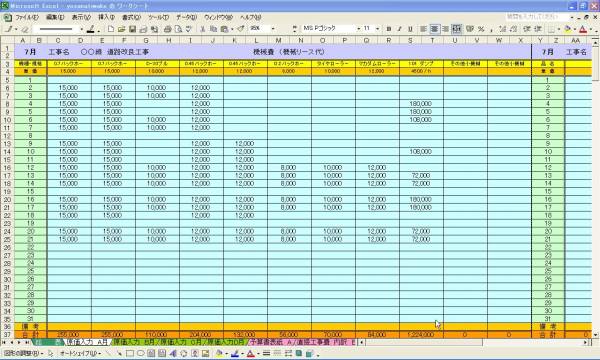This screenshot has height=360, width=600.
Task: Open the オートシェイプ AutoShapes button
Action: click(x=81, y=353)
